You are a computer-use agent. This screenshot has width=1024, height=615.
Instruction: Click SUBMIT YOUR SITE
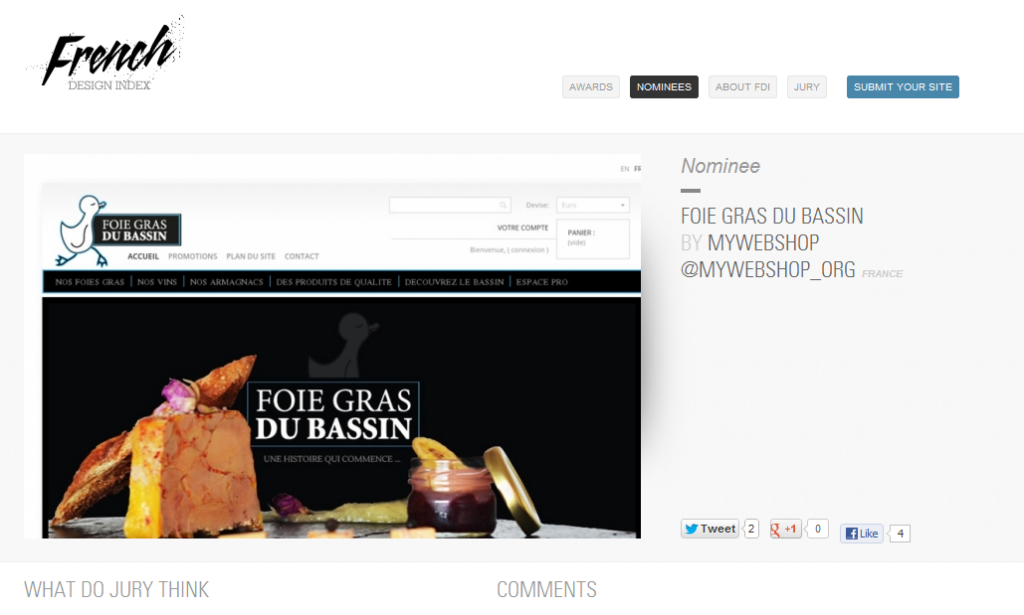[902, 87]
